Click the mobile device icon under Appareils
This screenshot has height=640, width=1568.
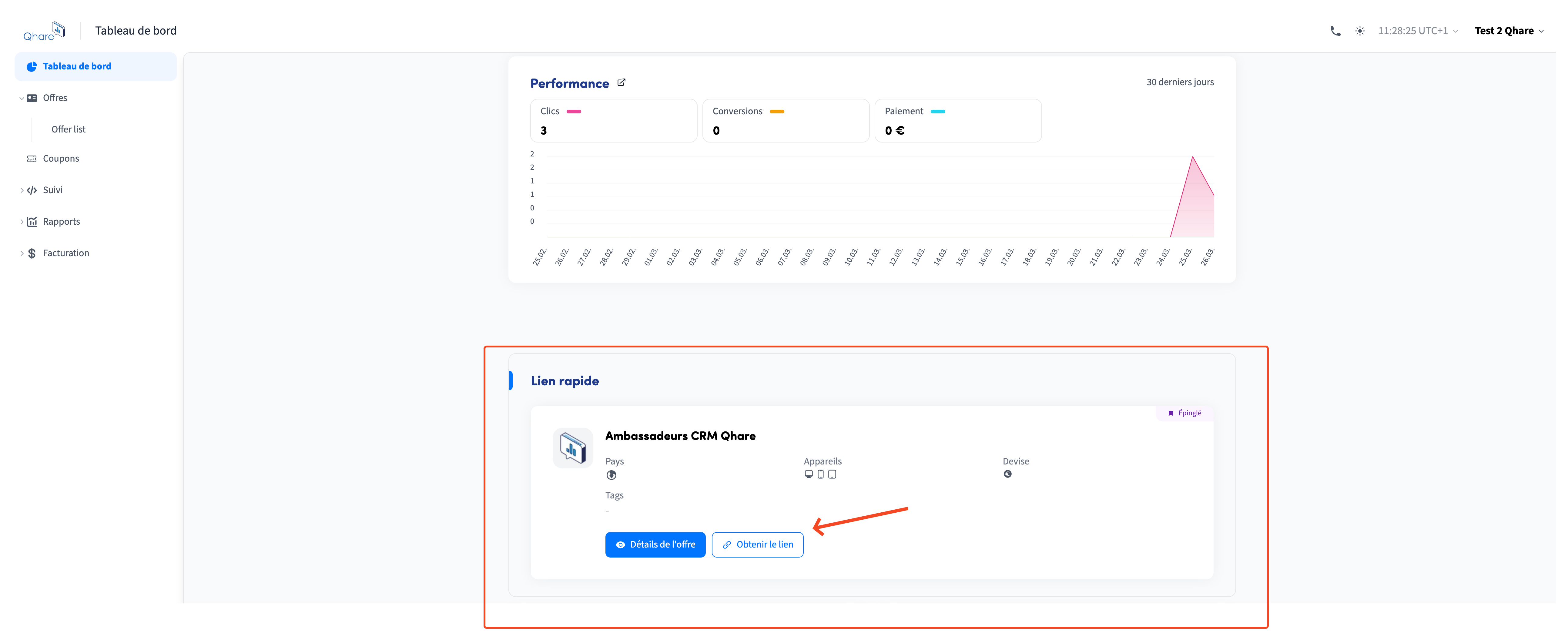(820, 474)
